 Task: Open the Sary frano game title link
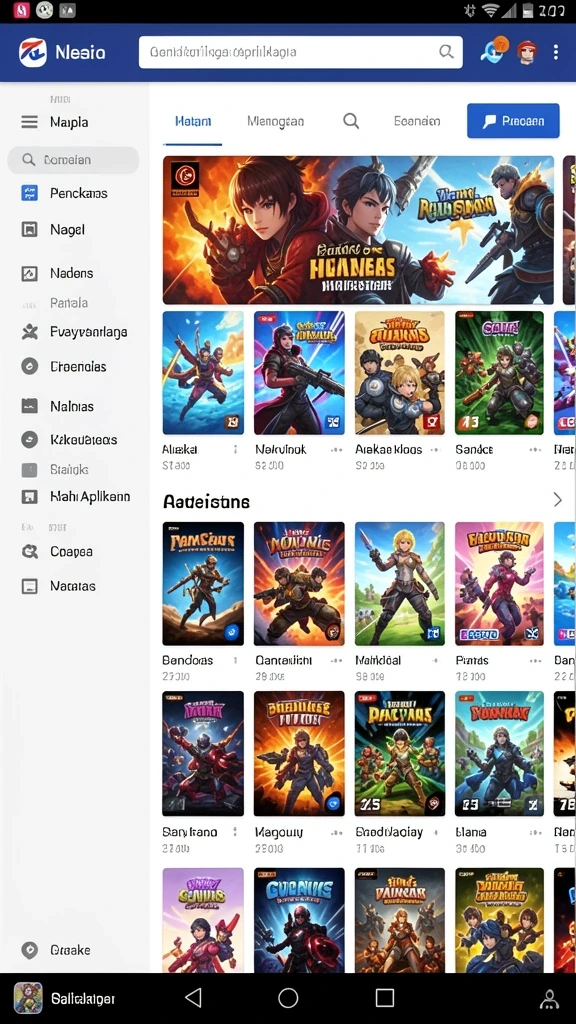(x=189, y=833)
